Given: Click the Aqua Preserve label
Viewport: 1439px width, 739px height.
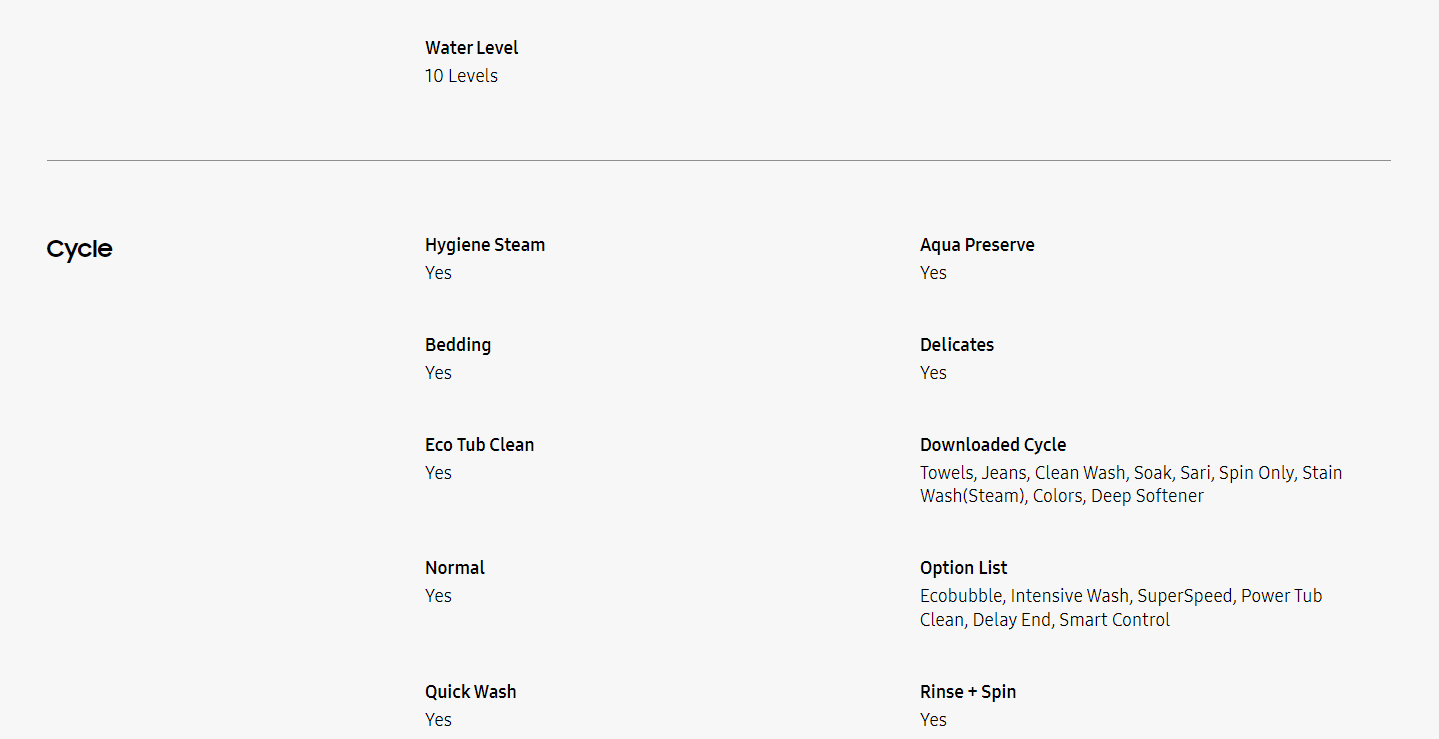Looking at the screenshot, I should pos(977,245).
